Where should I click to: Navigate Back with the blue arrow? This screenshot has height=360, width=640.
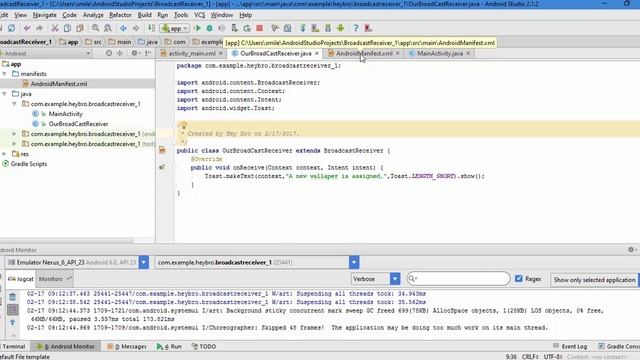[123, 28]
